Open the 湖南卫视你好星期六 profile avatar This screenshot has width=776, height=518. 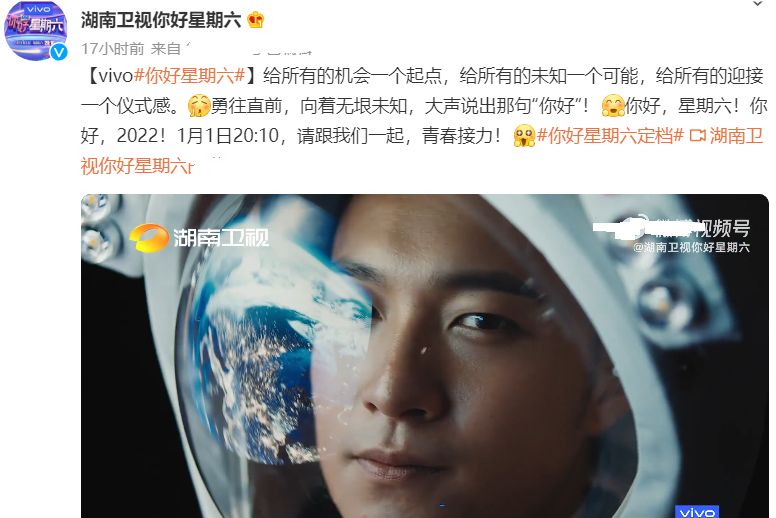36,31
